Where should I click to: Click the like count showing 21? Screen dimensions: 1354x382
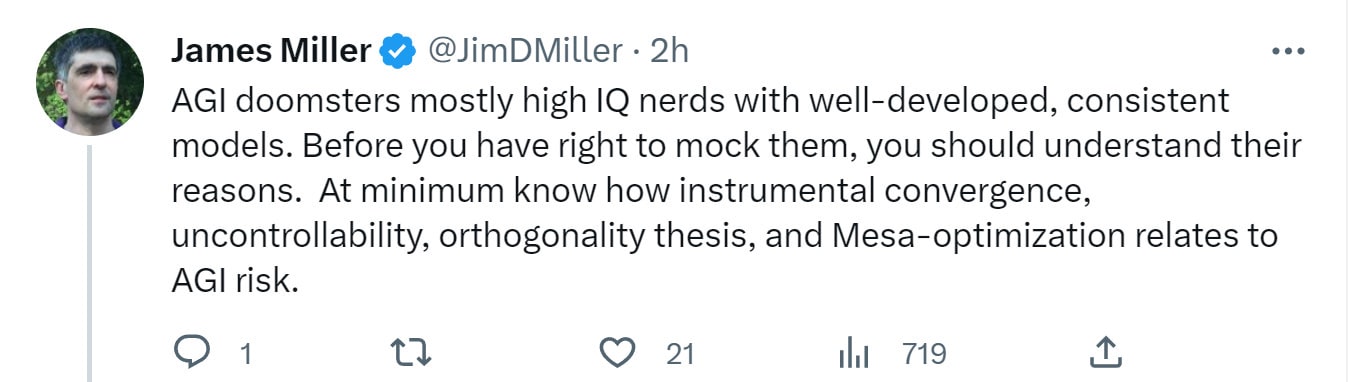(680, 353)
